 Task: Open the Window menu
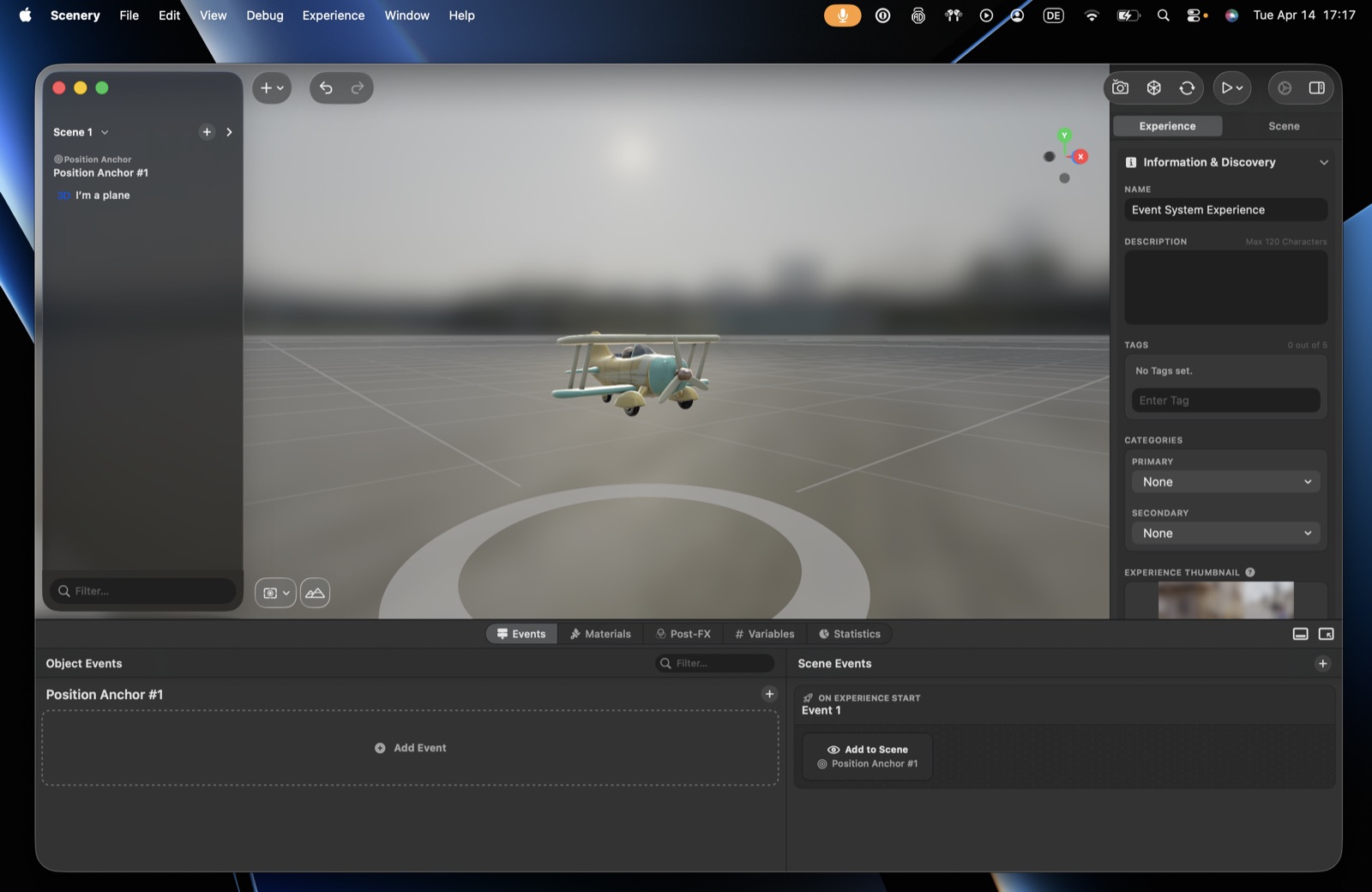[406, 15]
